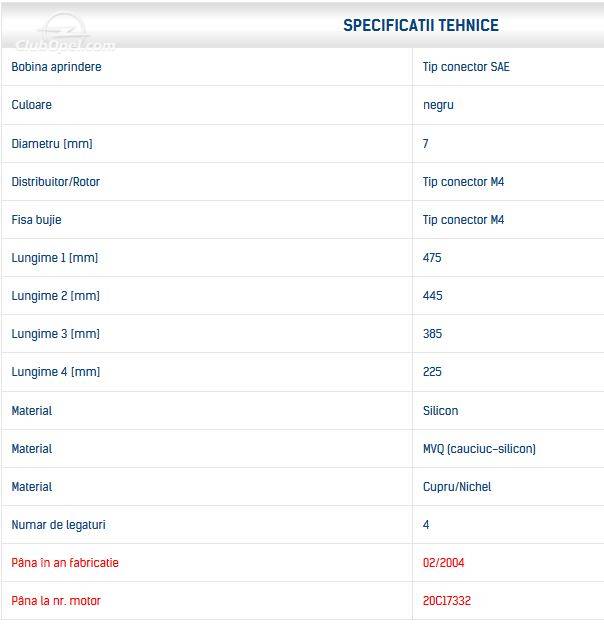Select the Diametru [mm] label
Viewport: 604px width, 640px height.
click(x=52, y=144)
